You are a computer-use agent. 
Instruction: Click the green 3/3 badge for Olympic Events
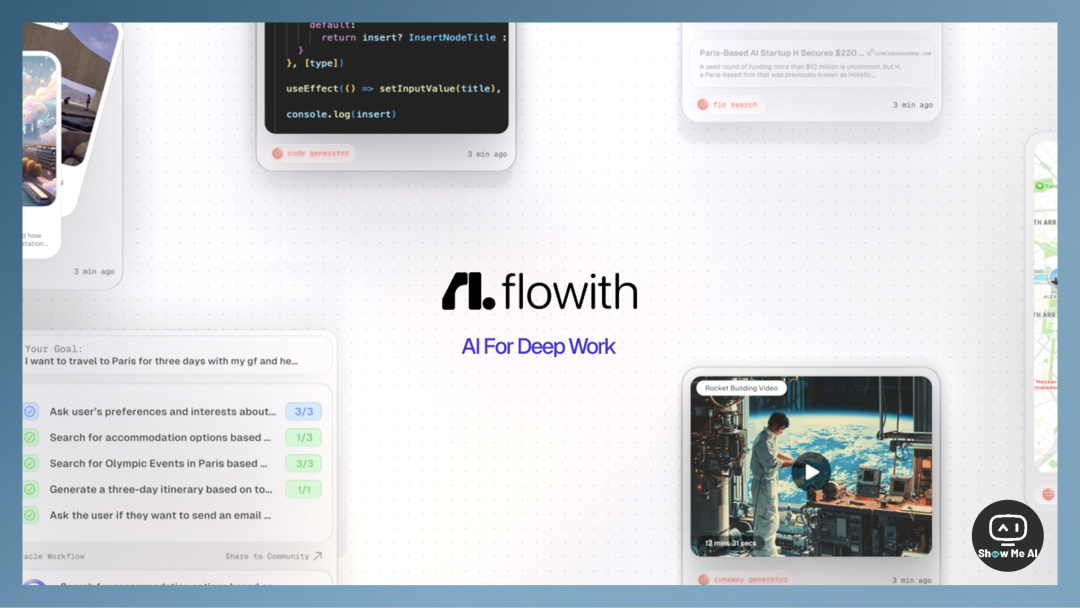click(304, 463)
